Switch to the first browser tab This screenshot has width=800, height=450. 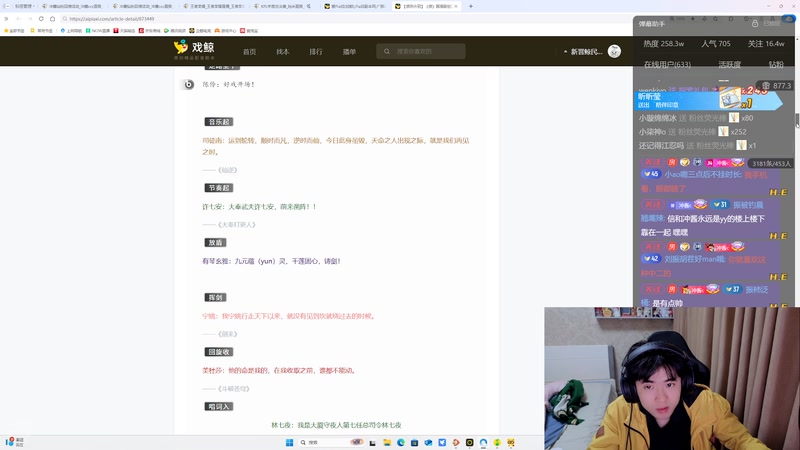coord(72,6)
